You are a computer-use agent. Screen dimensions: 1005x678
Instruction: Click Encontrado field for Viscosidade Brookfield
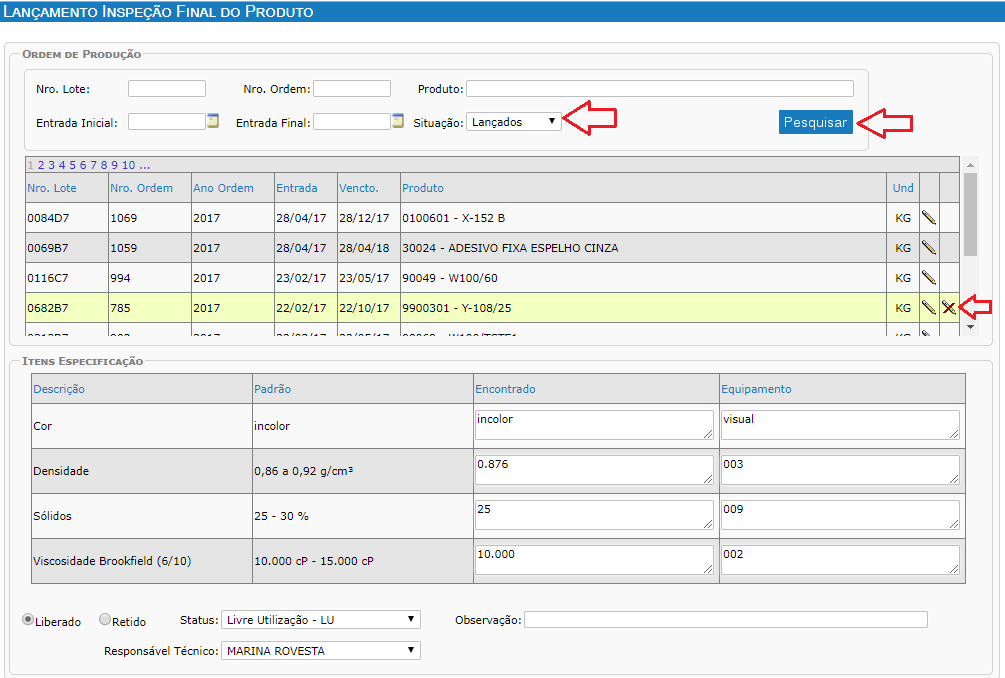[x=594, y=559]
